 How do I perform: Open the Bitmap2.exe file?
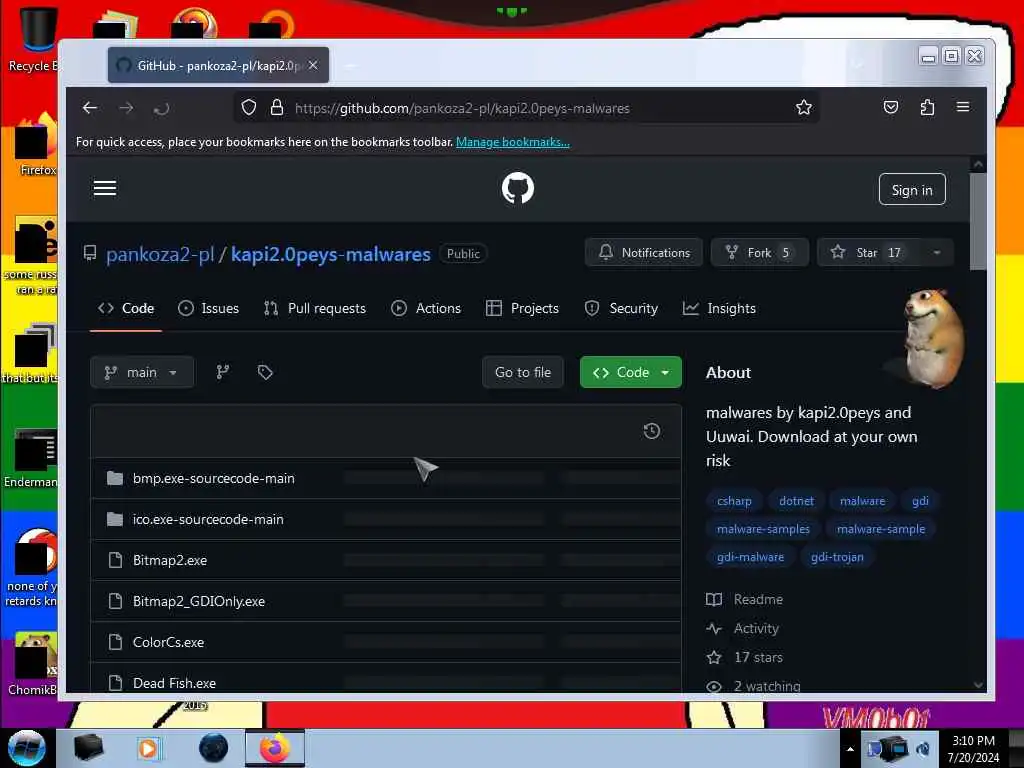coord(170,560)
